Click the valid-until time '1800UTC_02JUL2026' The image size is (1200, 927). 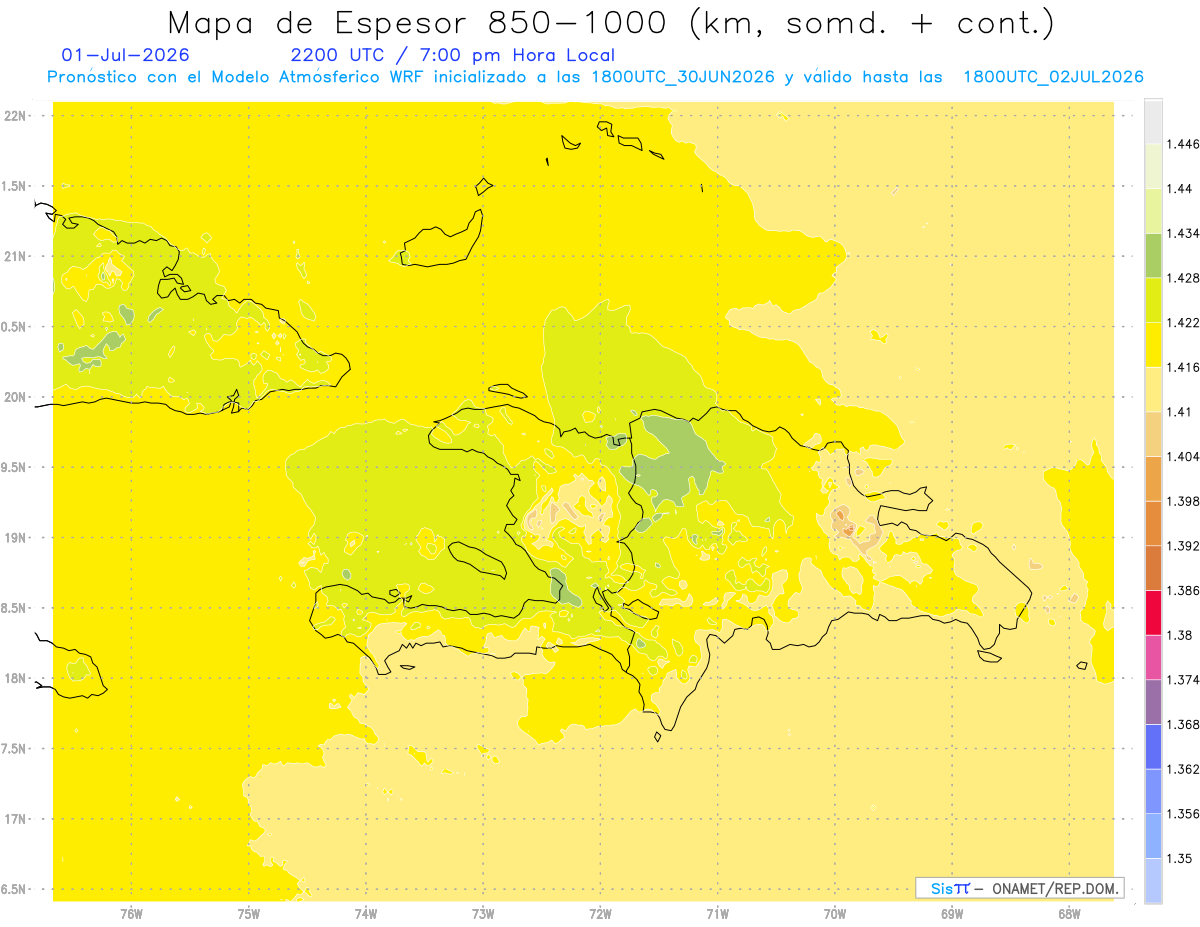1053,77
